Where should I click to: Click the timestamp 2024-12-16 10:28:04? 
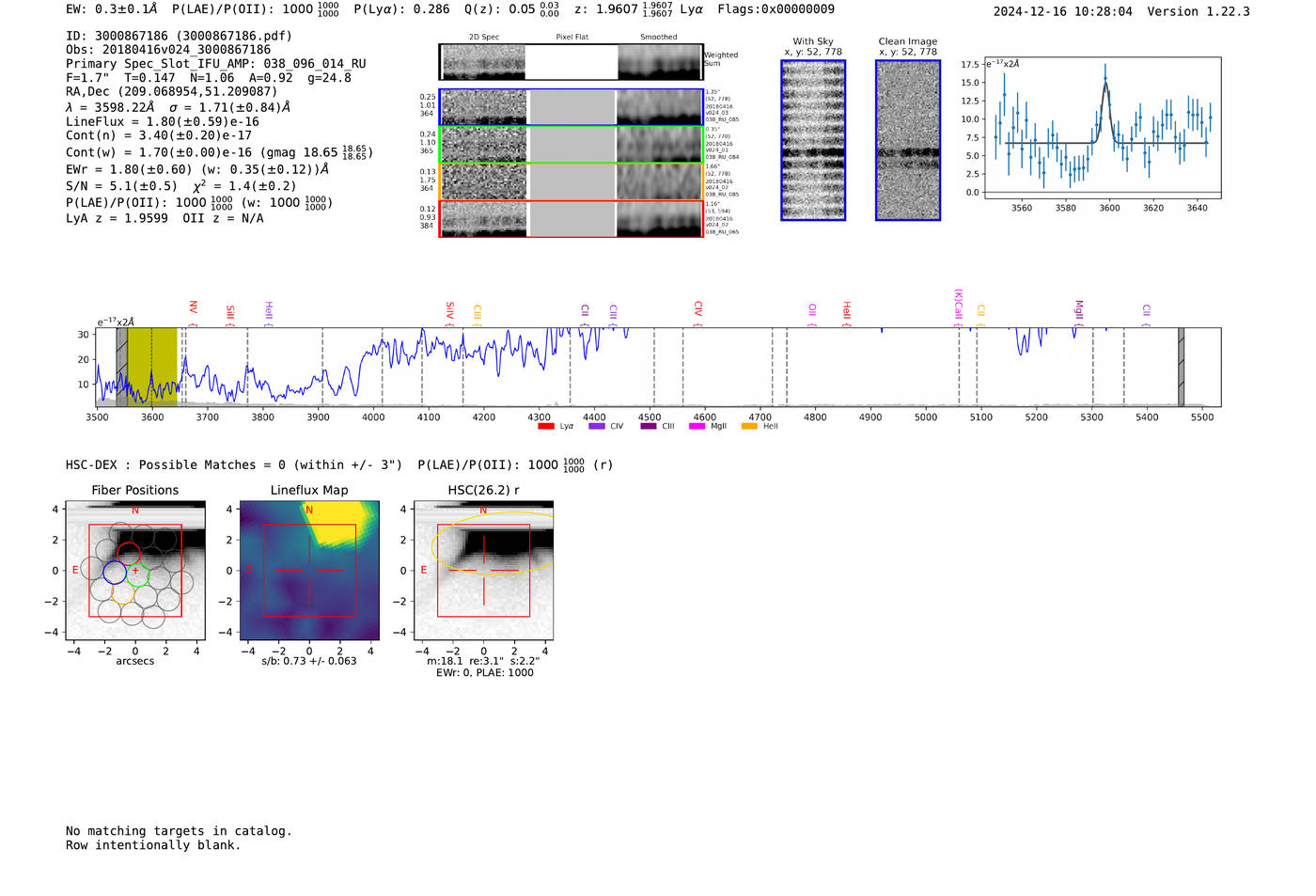click(x=1063, y=11)
